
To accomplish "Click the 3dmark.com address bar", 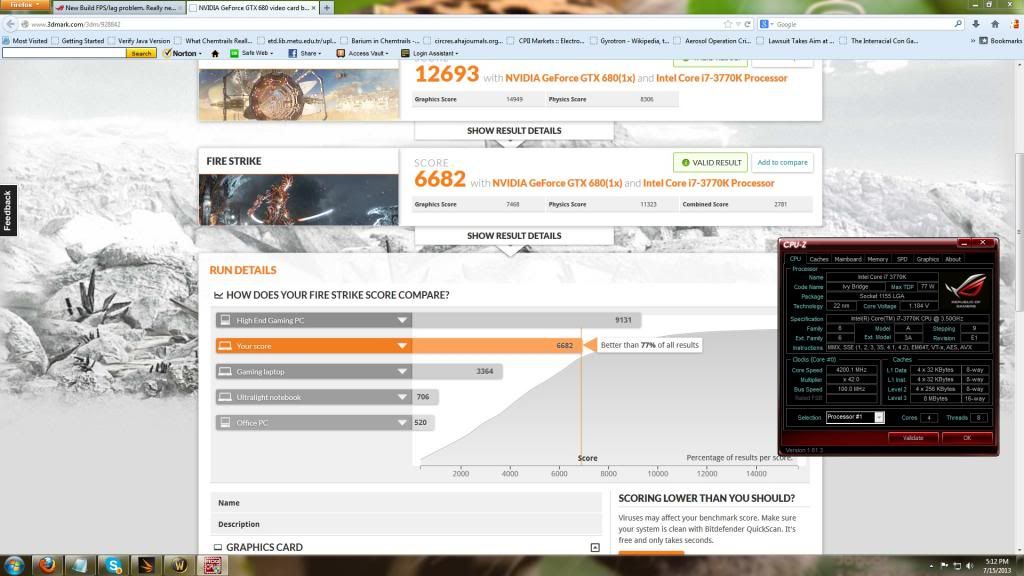I will [x=372, y=24].
